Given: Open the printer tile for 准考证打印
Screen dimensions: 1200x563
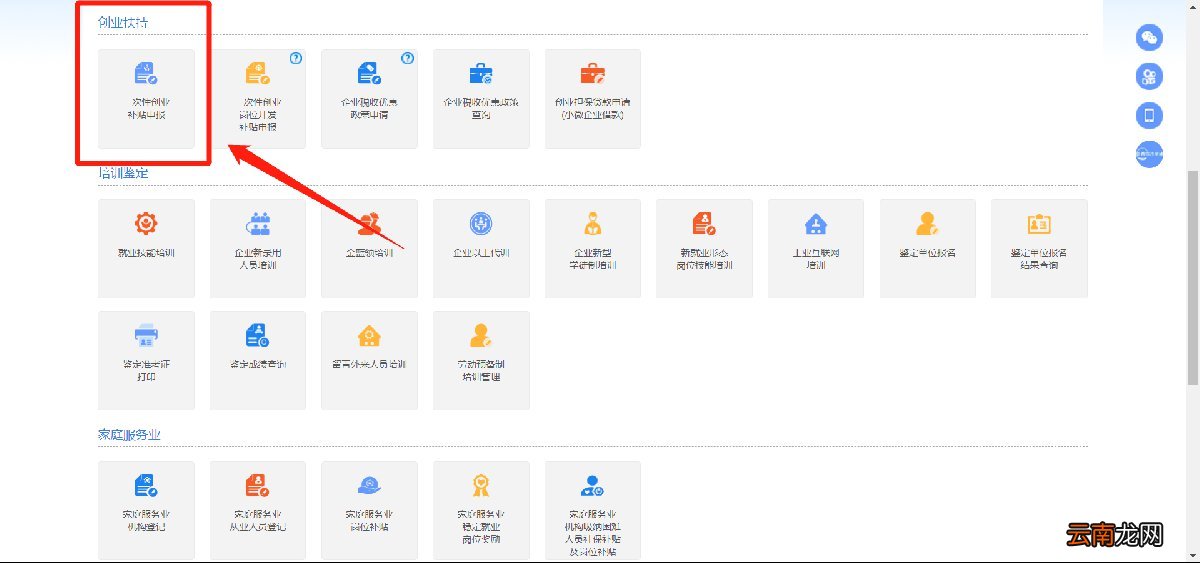Looking at the screenshot, I should pos(147,360).
